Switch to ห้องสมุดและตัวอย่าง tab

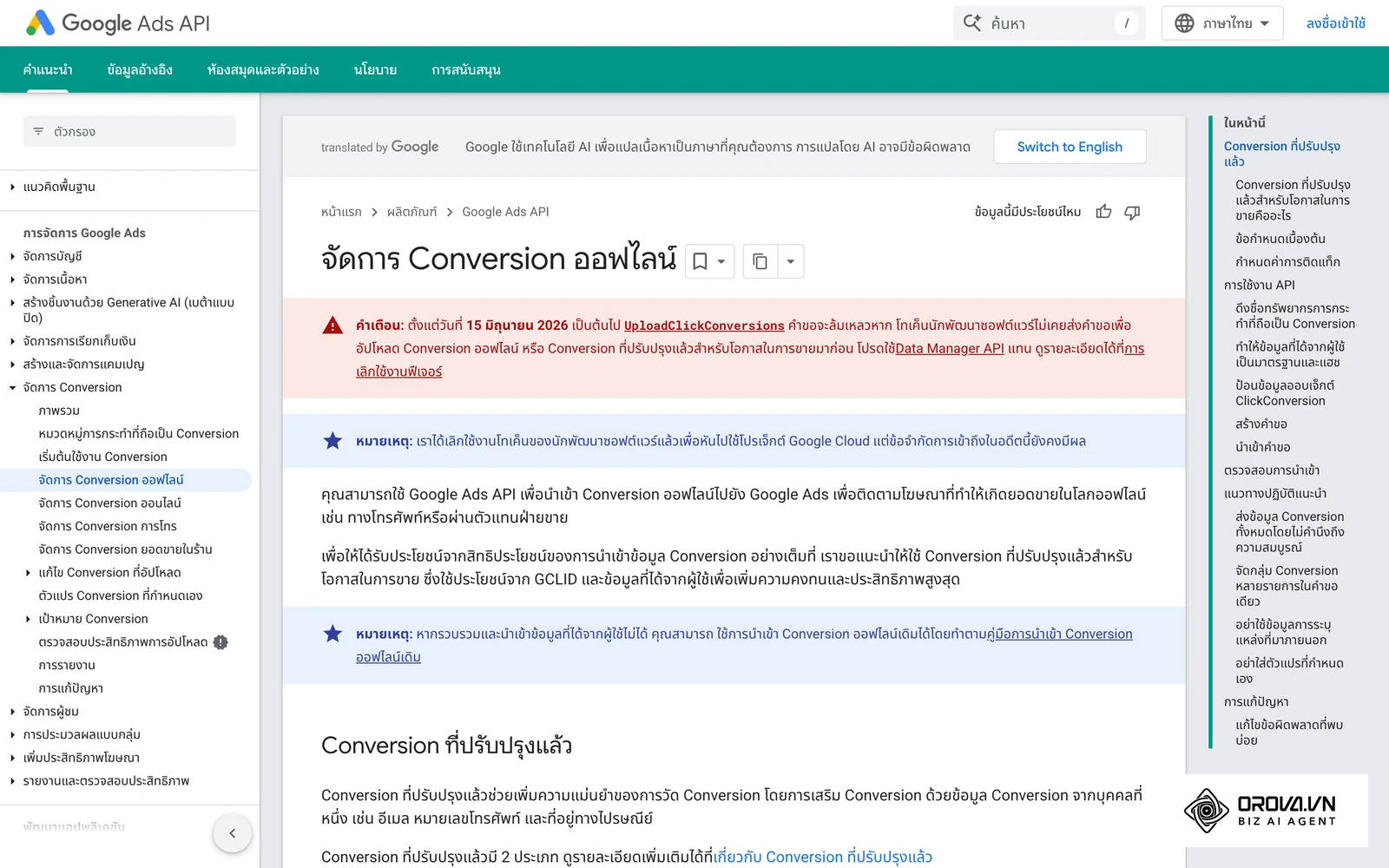pos(263,69)
